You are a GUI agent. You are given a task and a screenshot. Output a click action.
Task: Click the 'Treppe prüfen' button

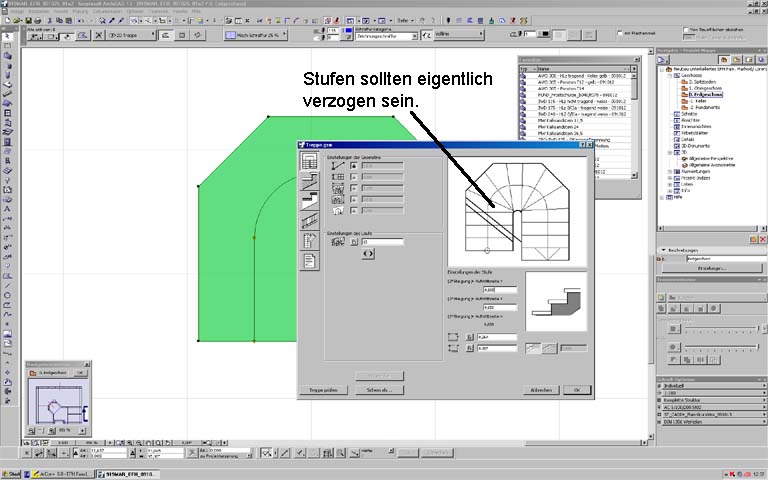pyautogui.click(x=321, y=389)
